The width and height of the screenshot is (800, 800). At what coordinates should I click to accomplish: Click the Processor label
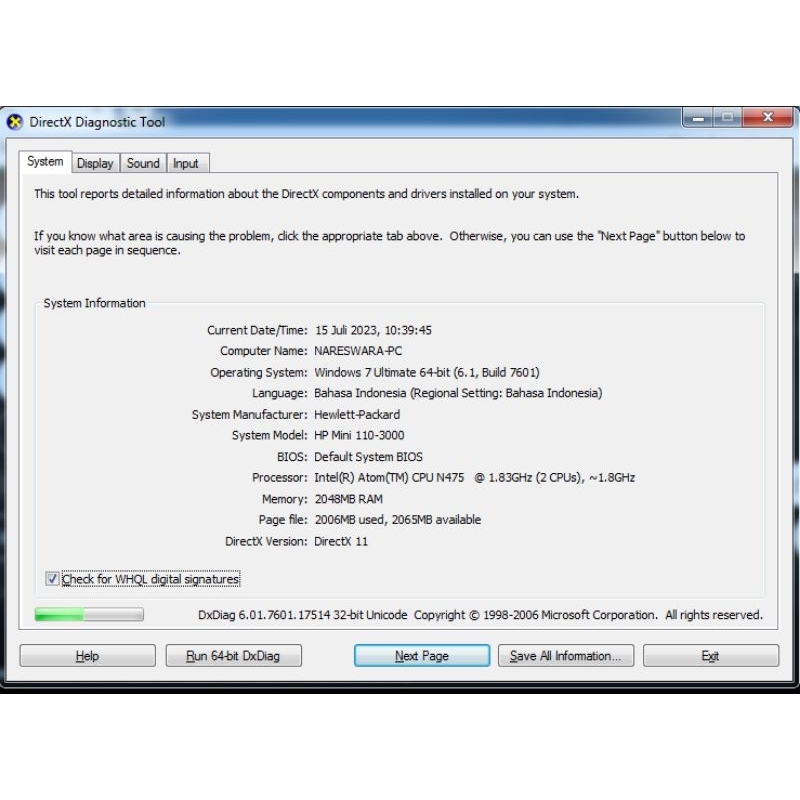coord(280,478)
